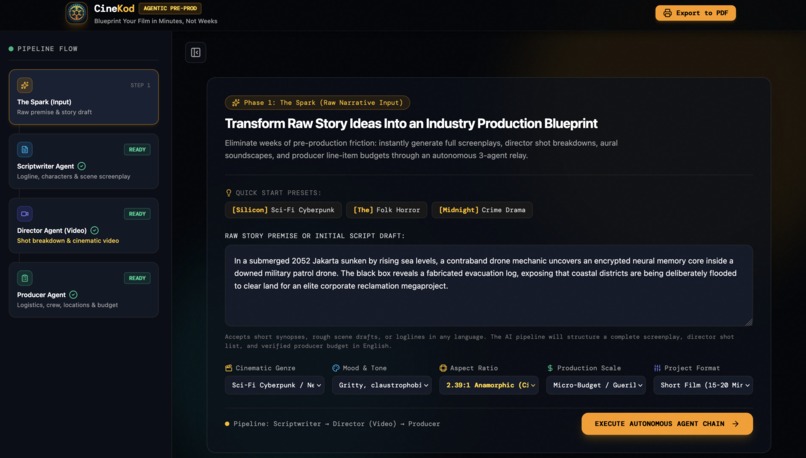The image size is (806, 458).
Task: Apply the [Midnight] Crime Drama preset
Action: click(482, 210)
